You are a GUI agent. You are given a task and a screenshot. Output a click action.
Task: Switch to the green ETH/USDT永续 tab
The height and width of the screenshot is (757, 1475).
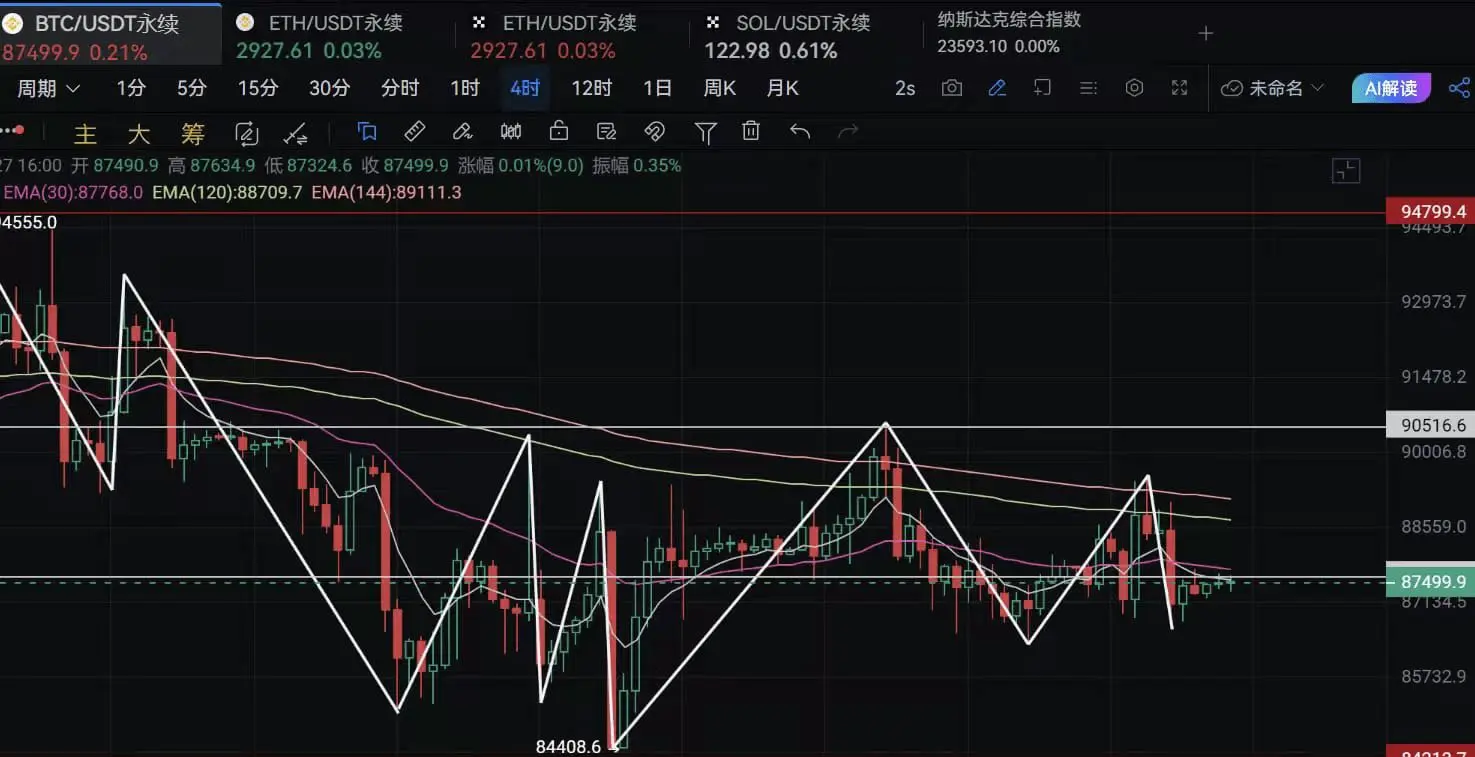click(319, 36)
